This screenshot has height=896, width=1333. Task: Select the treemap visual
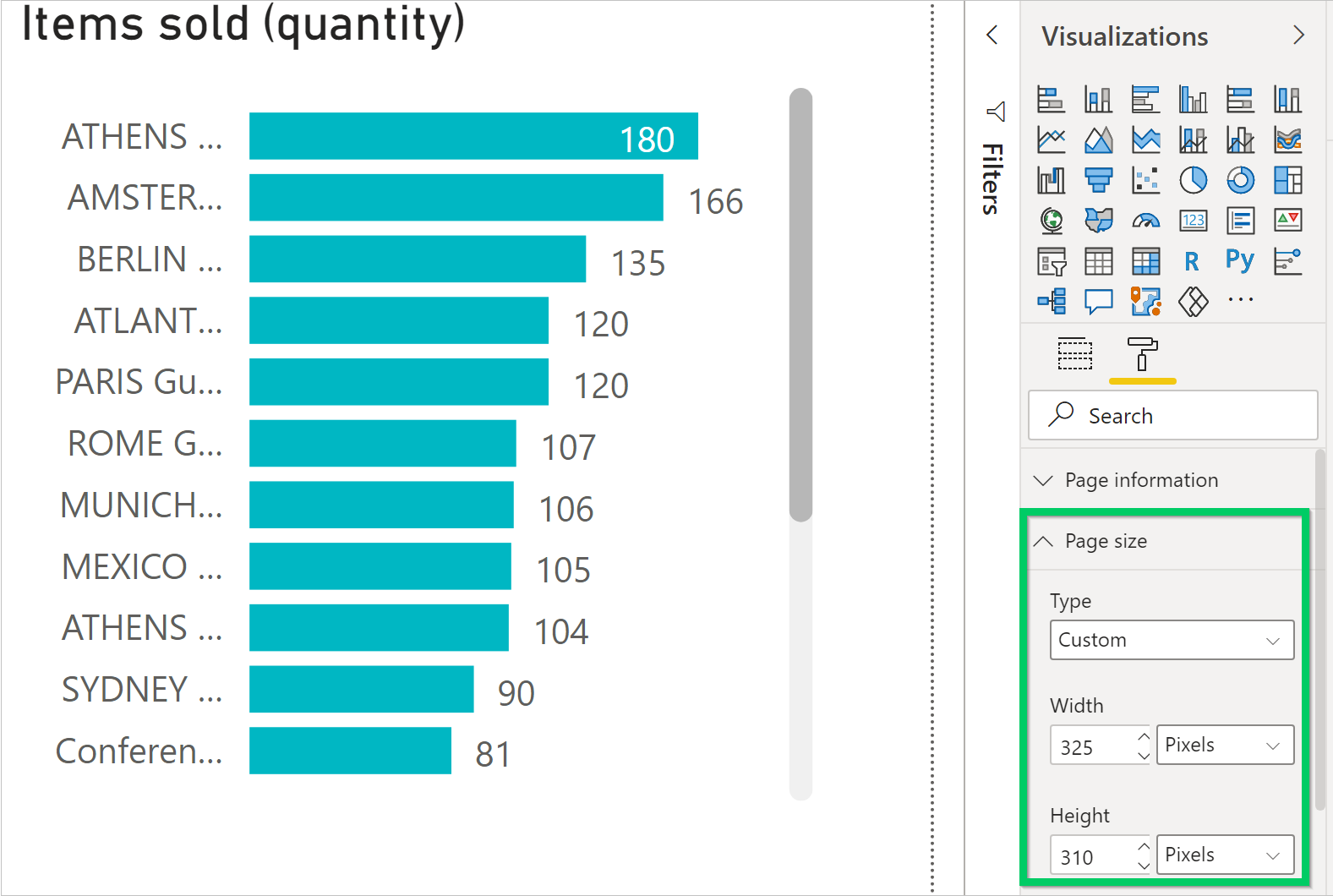click(1287, 180)
